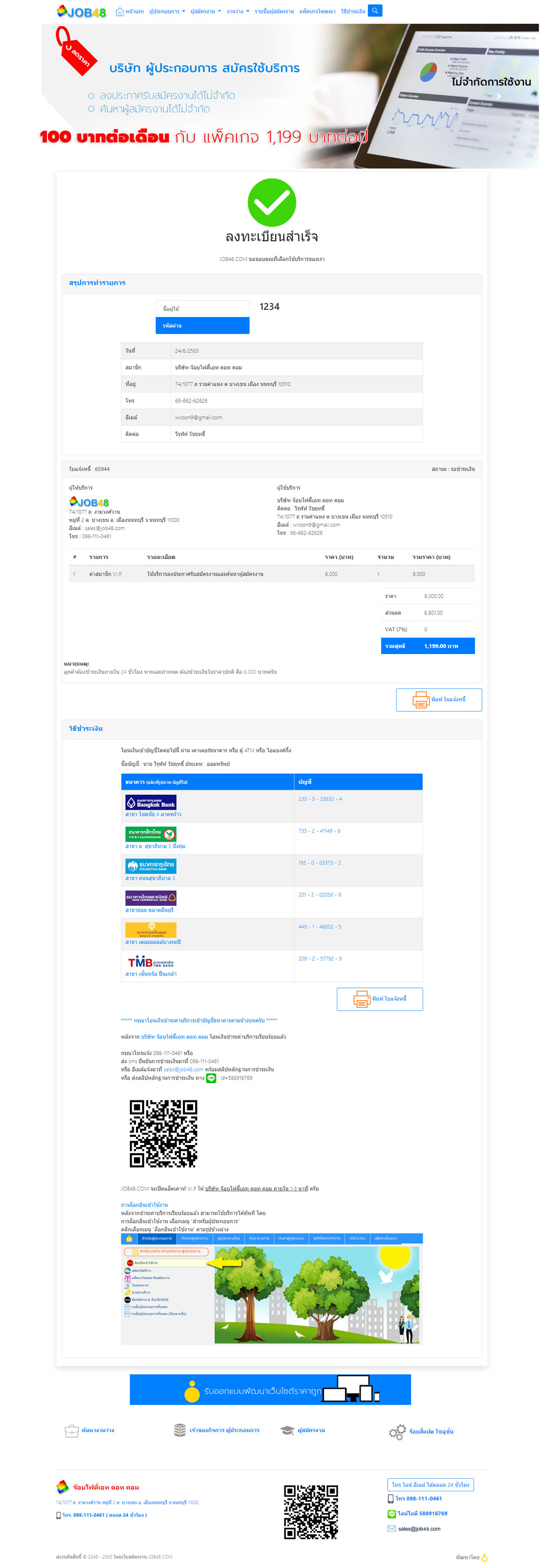Expand the งานว่าง dropdown menu
Screen dimensions: 544x1568
tap(238, 11)
